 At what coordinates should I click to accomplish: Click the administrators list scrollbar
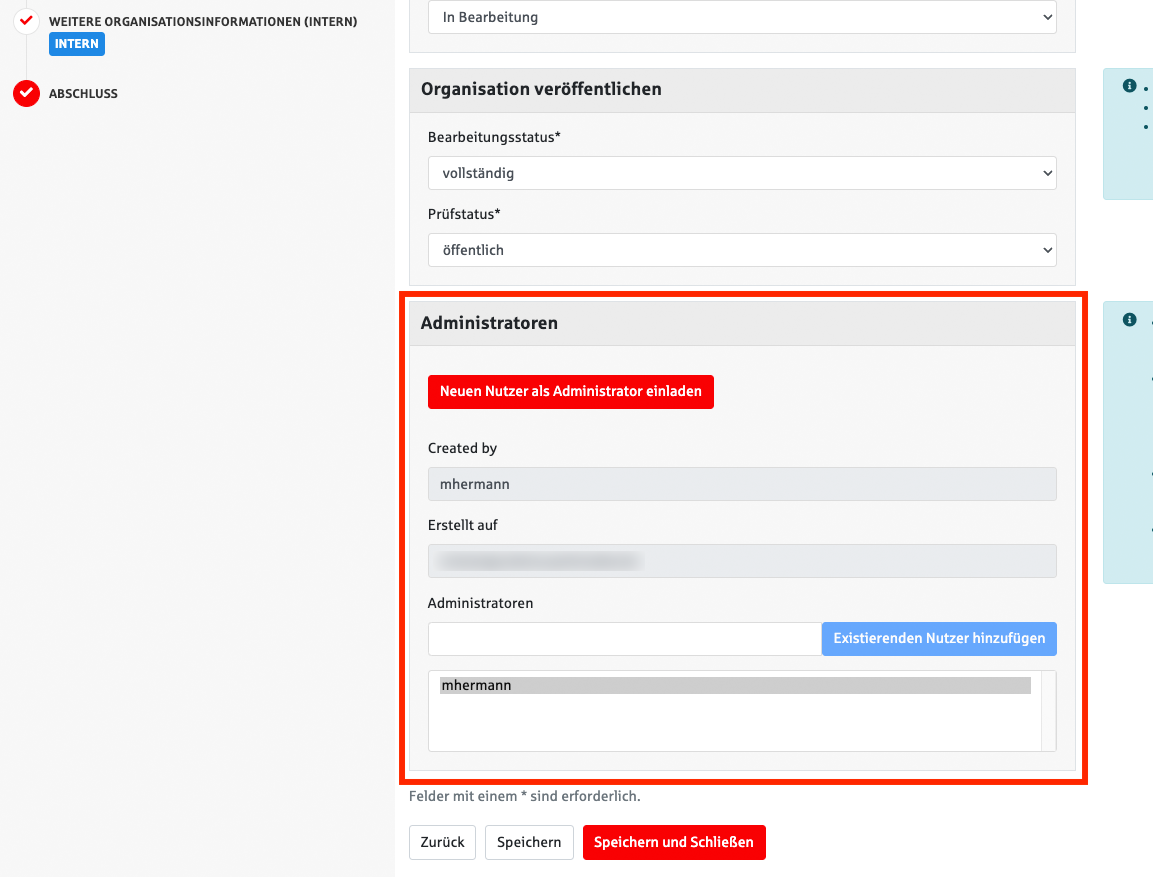point(1048,710)
